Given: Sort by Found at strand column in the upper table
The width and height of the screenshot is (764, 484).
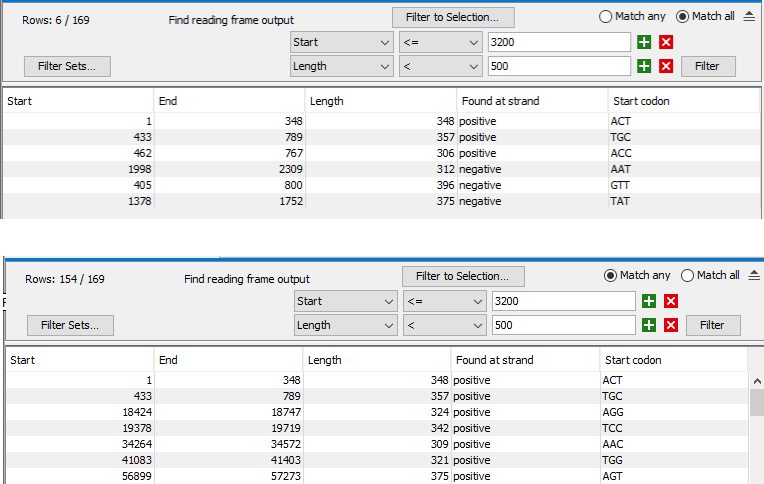Looking at the screenshot, I should (531, 101).
